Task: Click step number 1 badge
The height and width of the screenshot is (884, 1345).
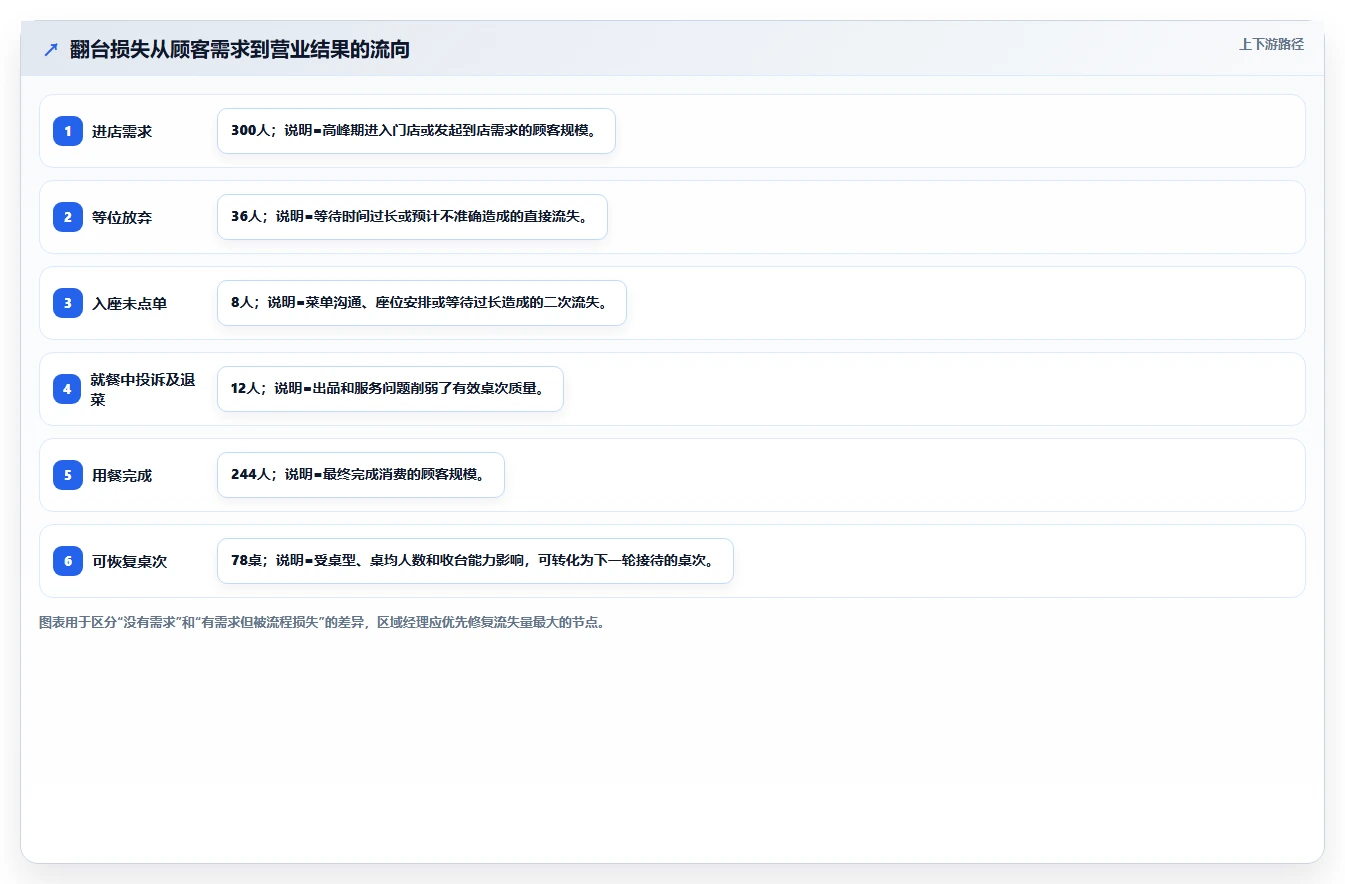Action: (68, 131)
